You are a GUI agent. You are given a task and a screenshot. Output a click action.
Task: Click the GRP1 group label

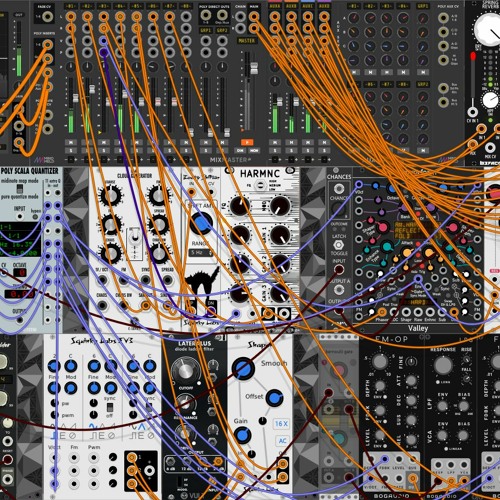(206, 30)
